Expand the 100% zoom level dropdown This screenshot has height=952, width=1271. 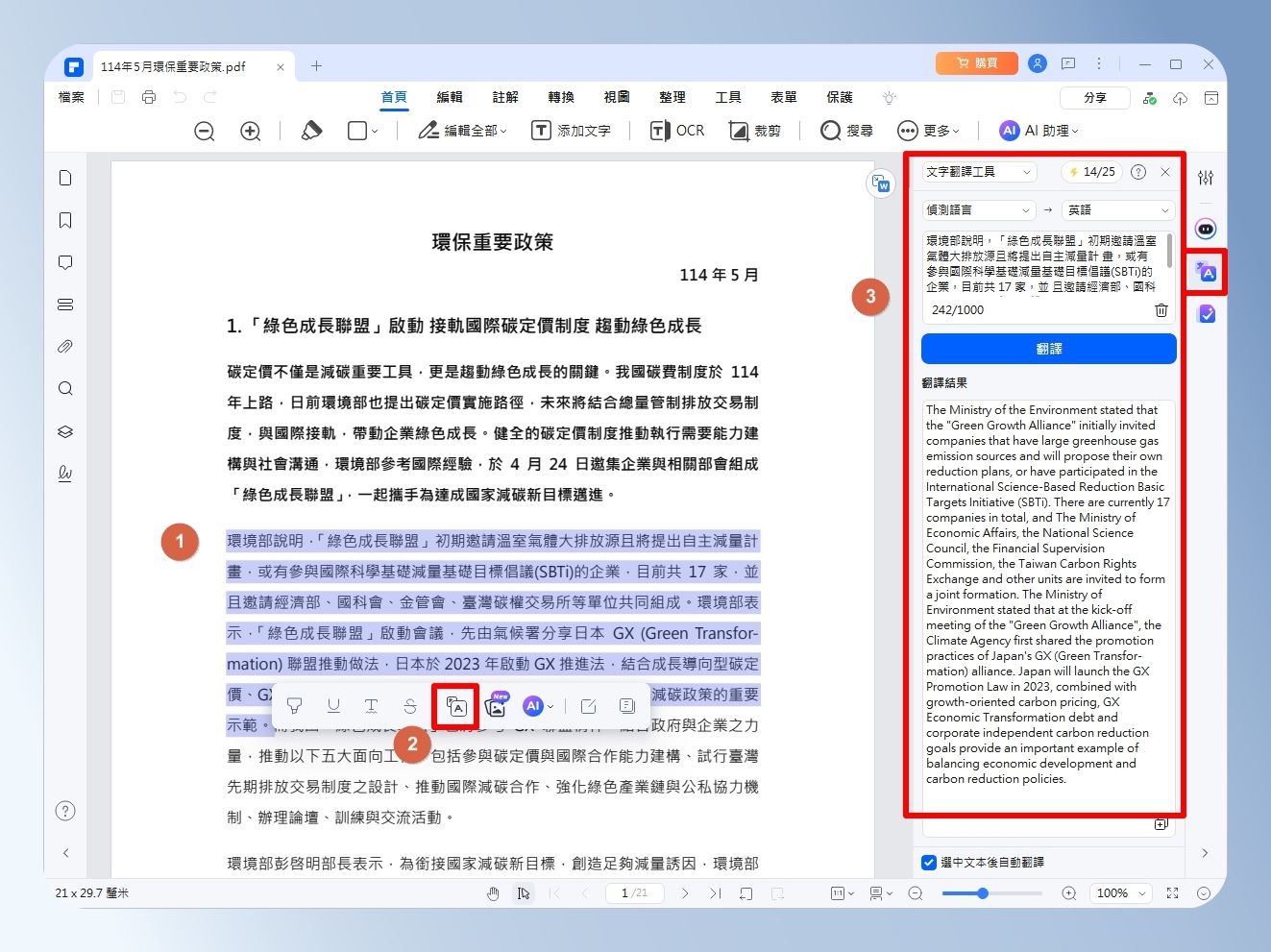pyautogui.click(x=1121, y=893)
